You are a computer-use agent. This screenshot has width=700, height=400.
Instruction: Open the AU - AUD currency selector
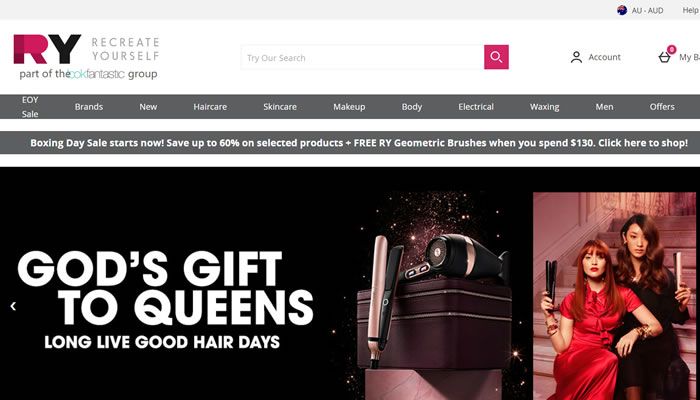641,10
